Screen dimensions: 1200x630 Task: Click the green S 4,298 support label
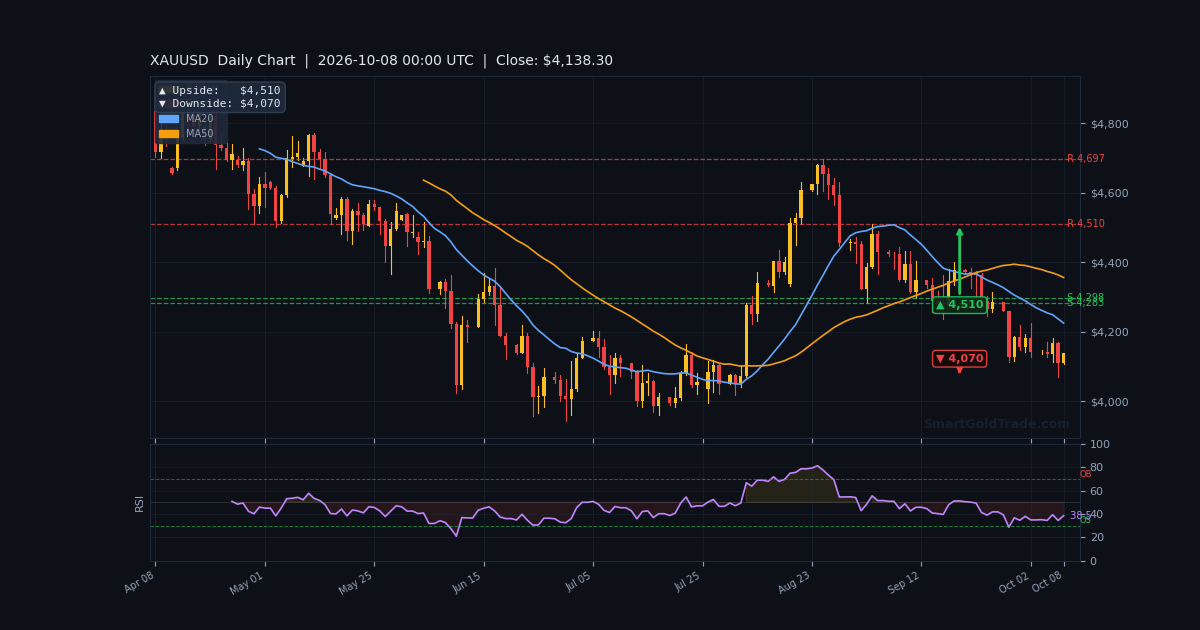click(1085, 297)
